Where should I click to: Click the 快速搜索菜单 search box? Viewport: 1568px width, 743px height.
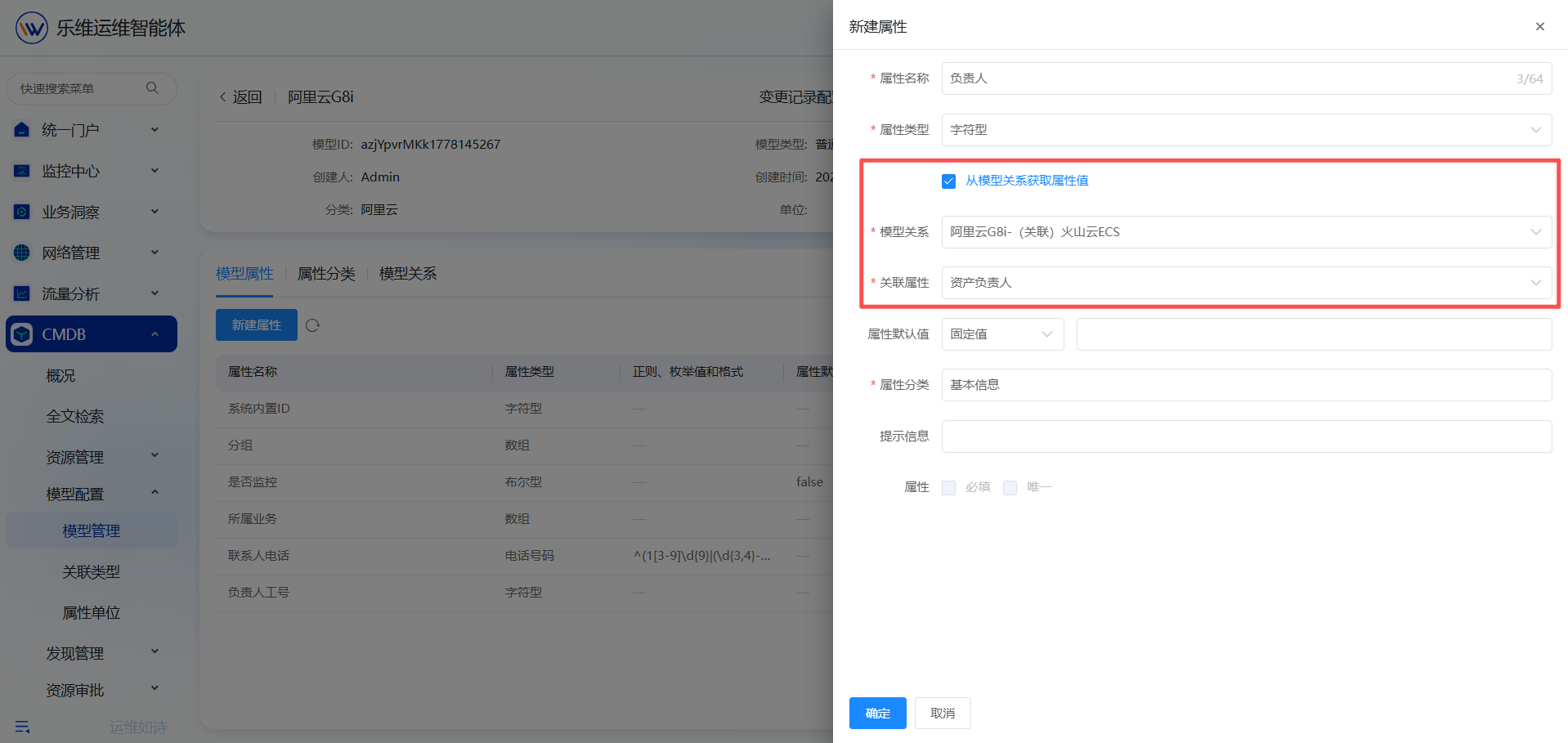[x=91, y=88]
